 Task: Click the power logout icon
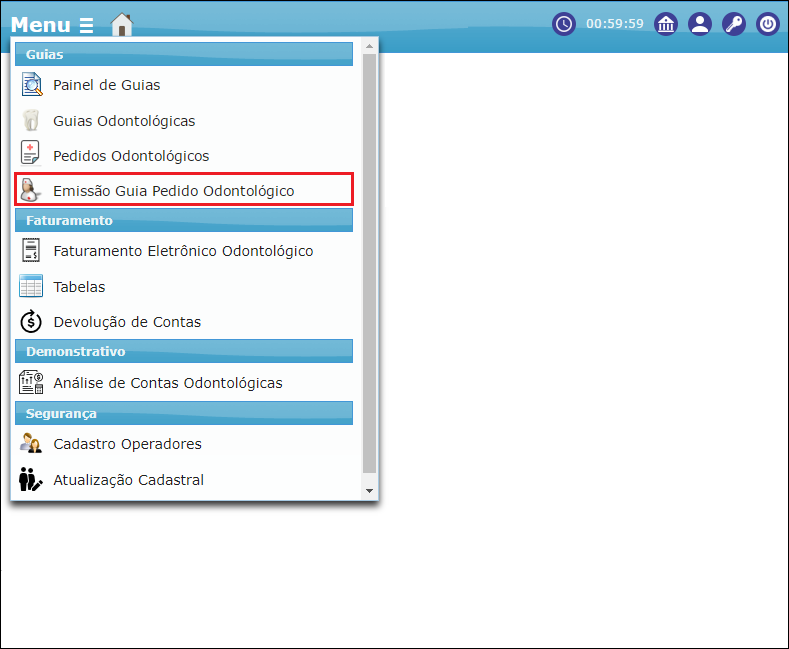(x=768, y=24)
